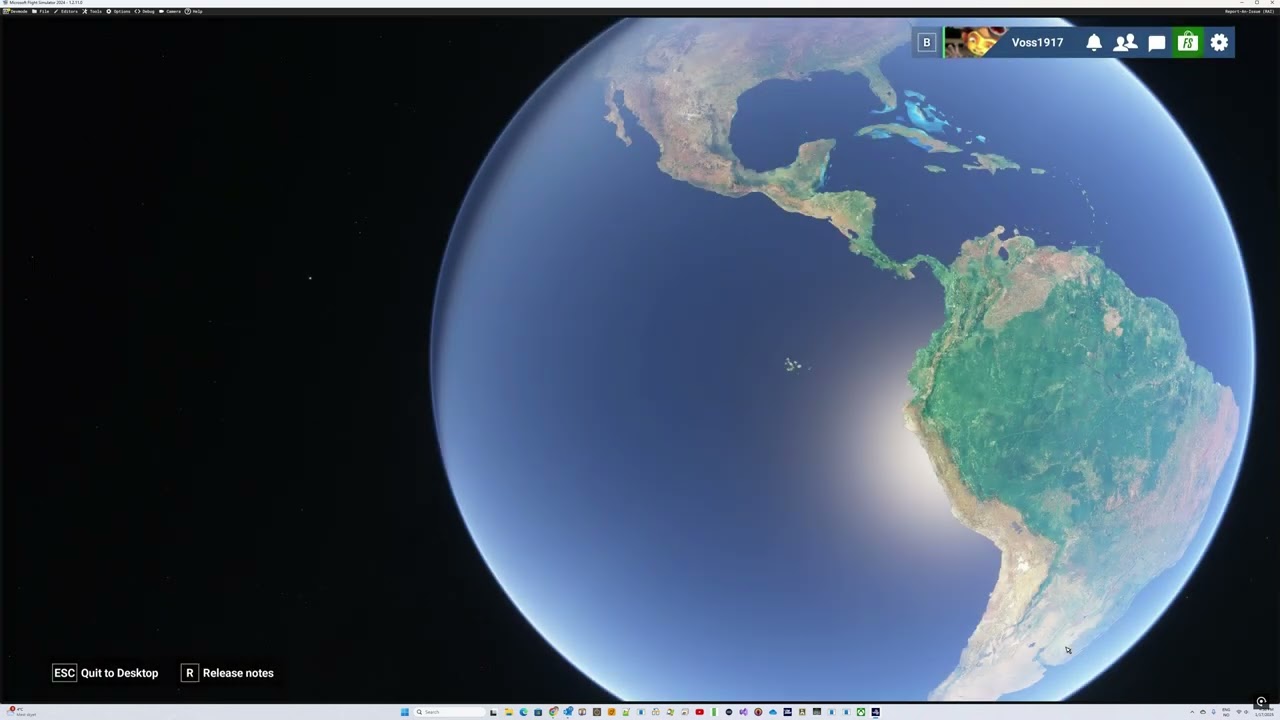Open the Devmode menu
1280x720 pixels.
[15, 11]
